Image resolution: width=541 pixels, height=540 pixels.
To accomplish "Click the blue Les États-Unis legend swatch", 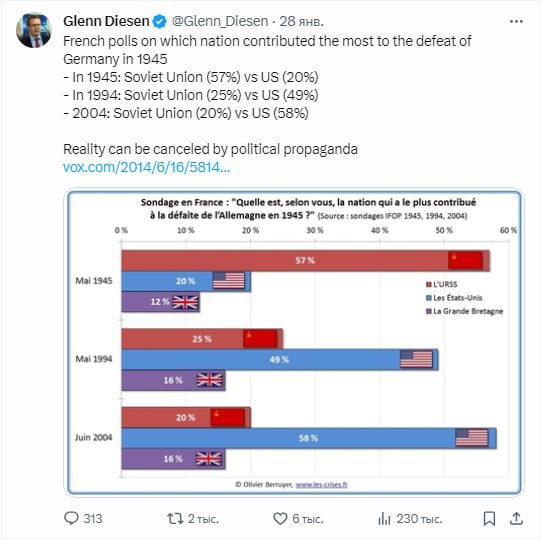I will click(429, 298).
